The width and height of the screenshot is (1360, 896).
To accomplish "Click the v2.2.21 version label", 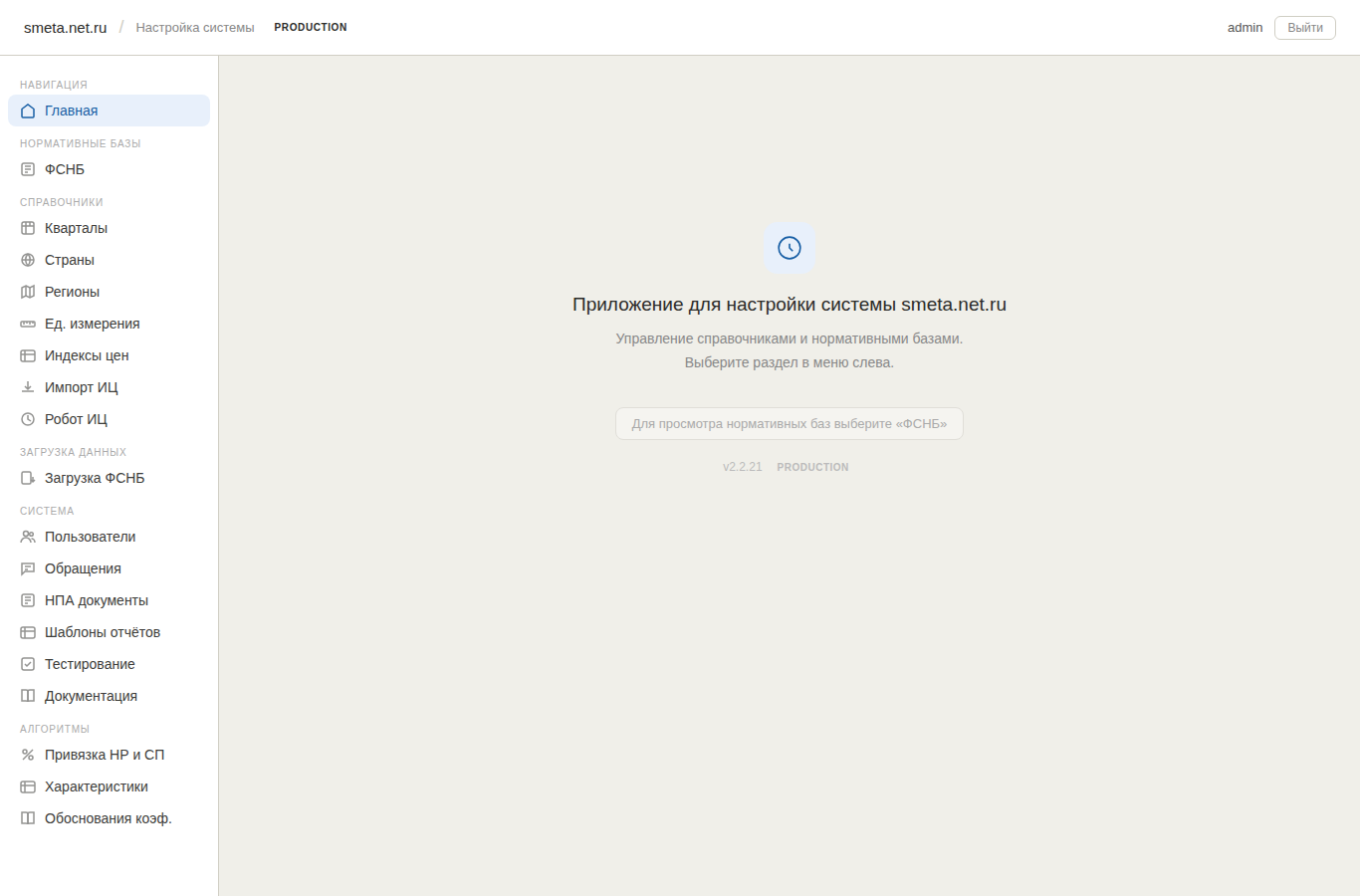I will pyautogui.click(x=743, y=467).
